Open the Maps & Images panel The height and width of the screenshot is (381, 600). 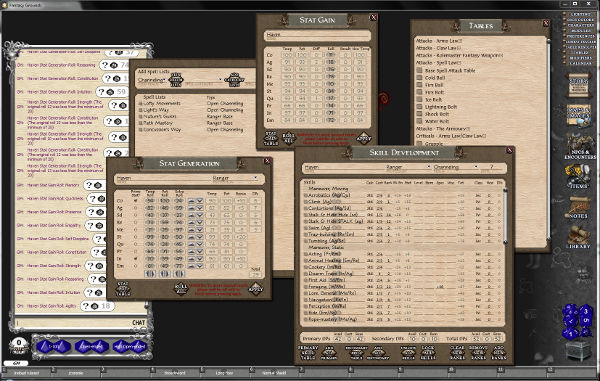[x=579, y=116]
